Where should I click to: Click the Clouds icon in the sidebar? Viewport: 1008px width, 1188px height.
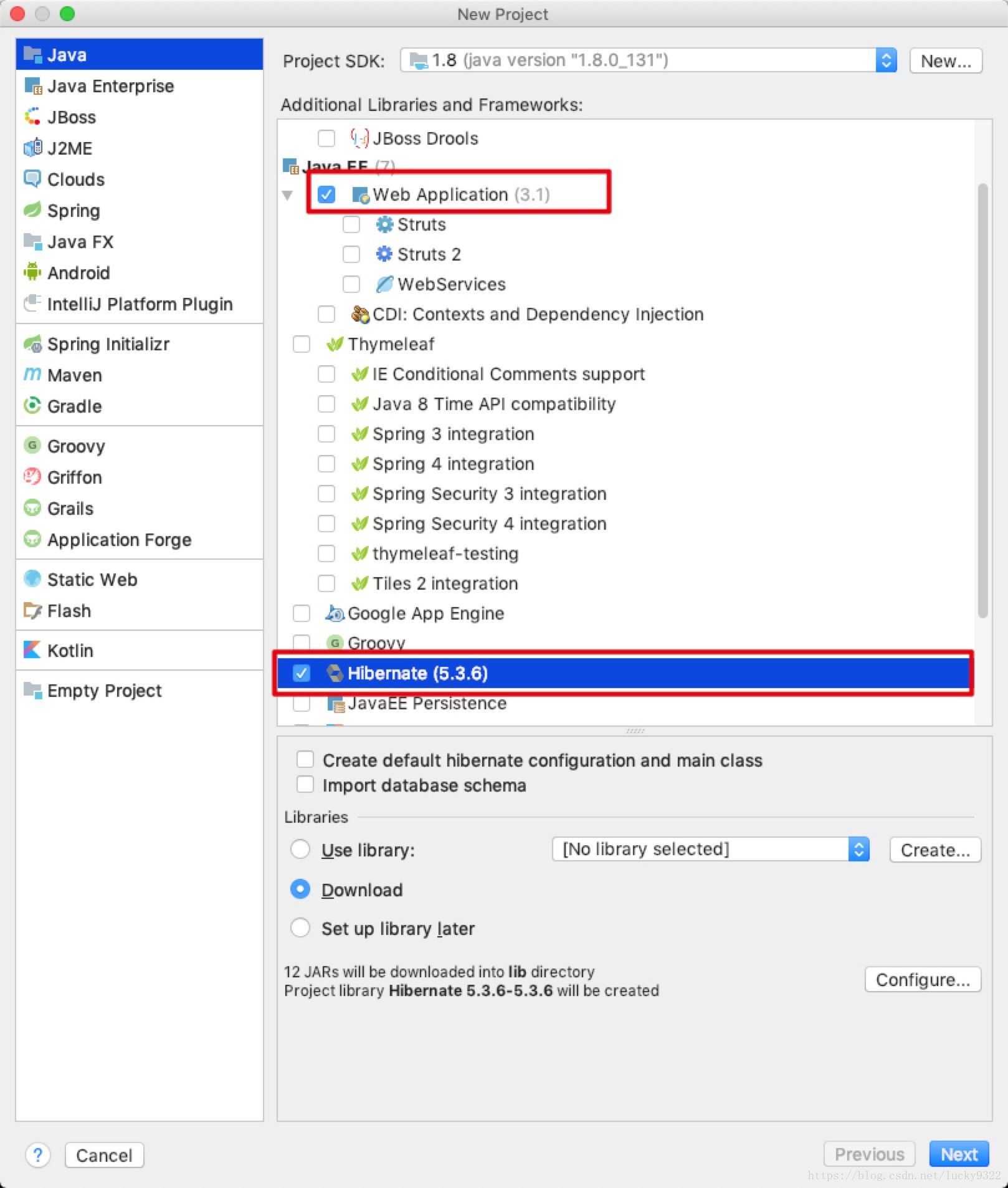pos(32,180)
